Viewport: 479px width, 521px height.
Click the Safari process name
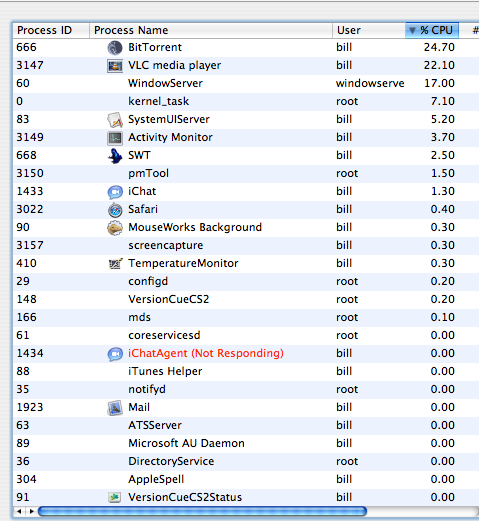pyautogui.click(x=143, y=209)
